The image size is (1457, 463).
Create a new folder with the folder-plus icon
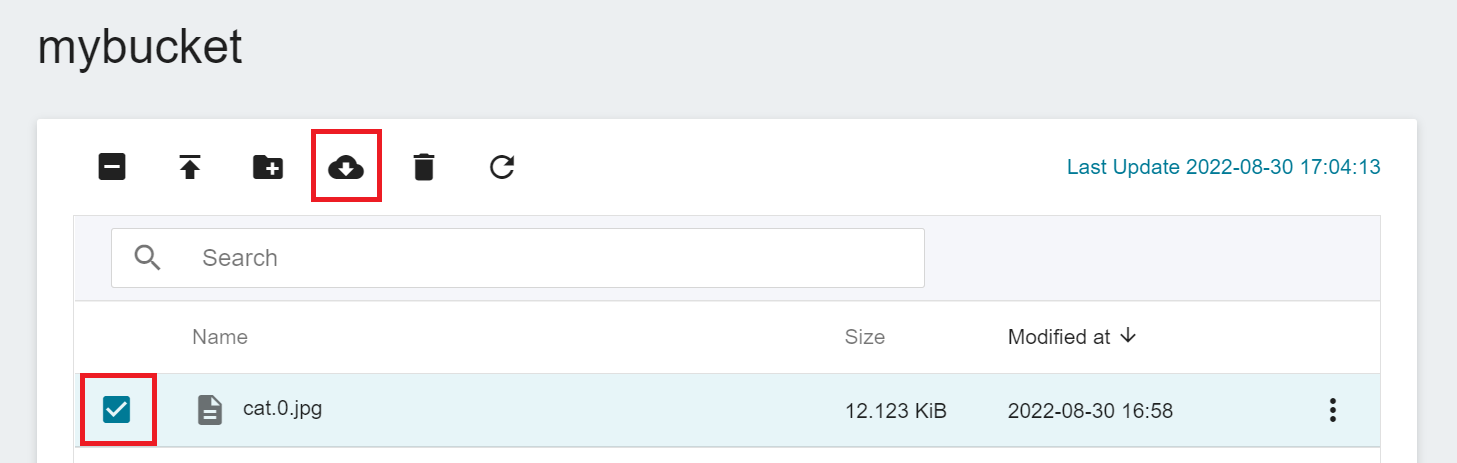pos(268,167)
